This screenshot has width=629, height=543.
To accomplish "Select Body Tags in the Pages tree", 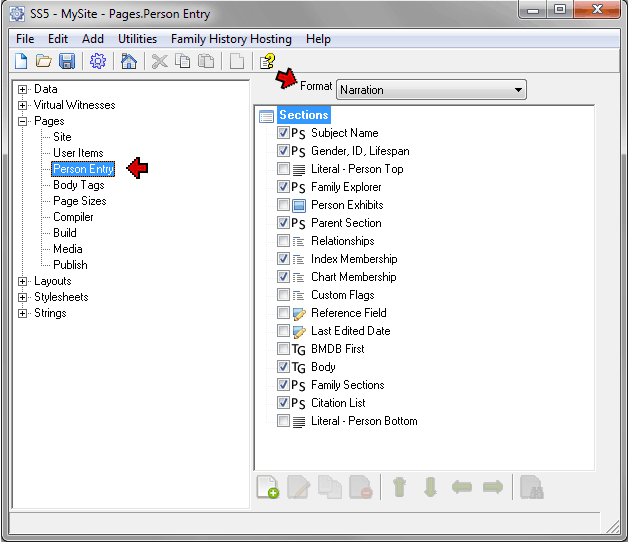I will pos(78,185).
